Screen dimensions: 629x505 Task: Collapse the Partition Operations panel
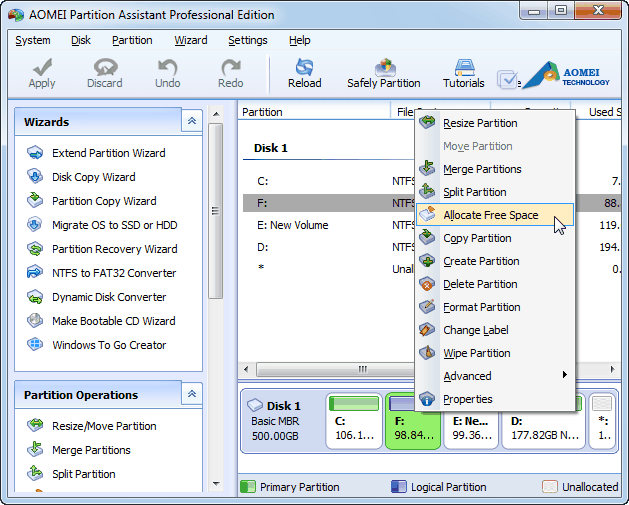click(192, 393)
